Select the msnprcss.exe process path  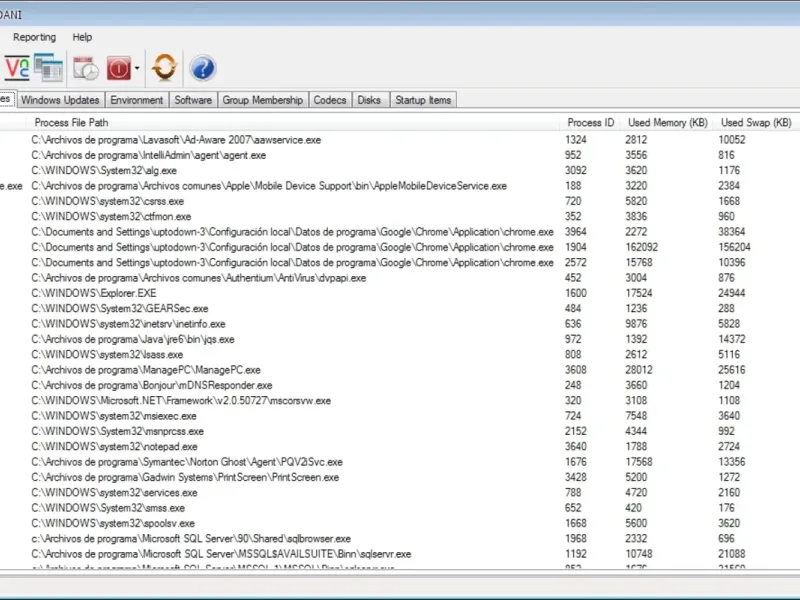click(117, 431)
